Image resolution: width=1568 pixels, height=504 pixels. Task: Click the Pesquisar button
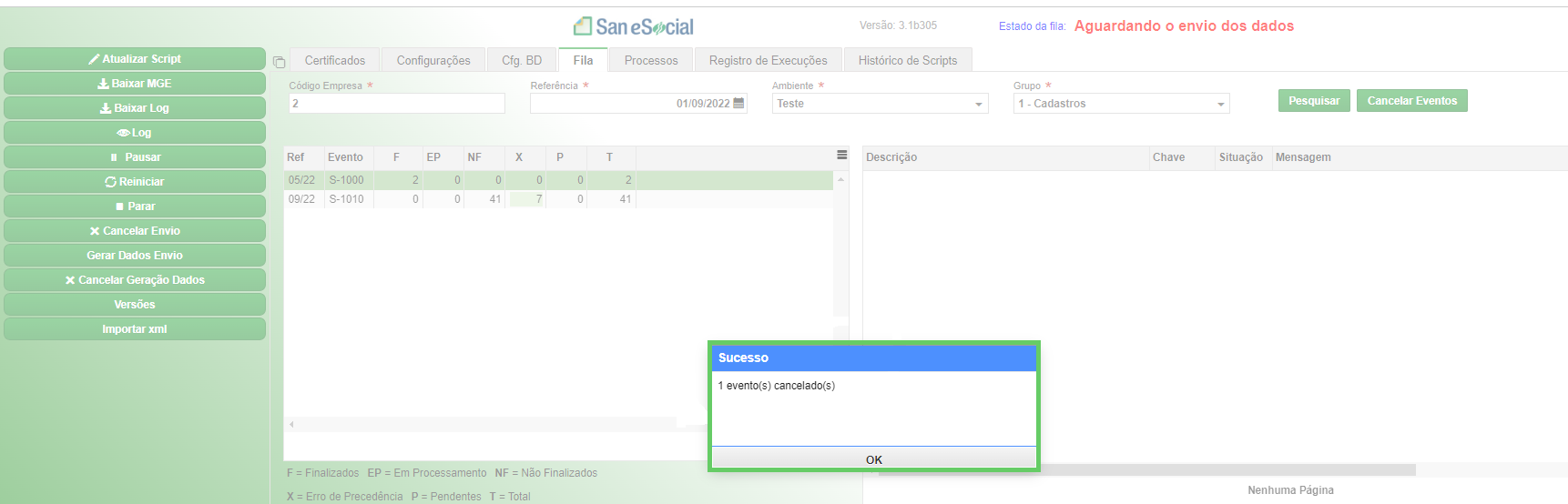click(1314, 101)
